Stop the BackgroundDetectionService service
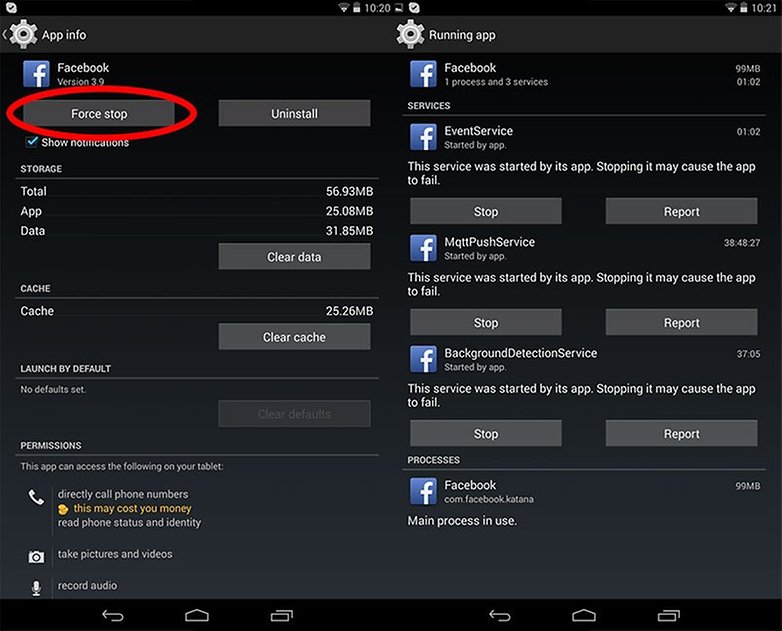This screenshot has height=631, width=782. tap(486, 433)
